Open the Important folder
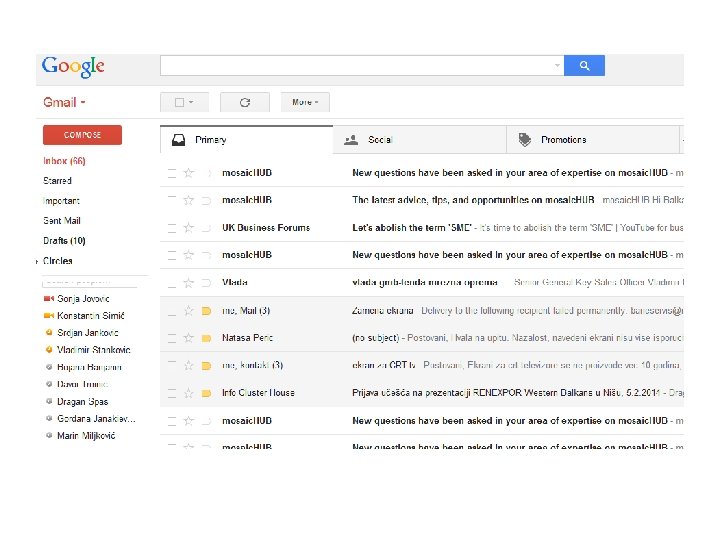Image resolution: width=720 pixels, height=540 pixels. point(61,201)
